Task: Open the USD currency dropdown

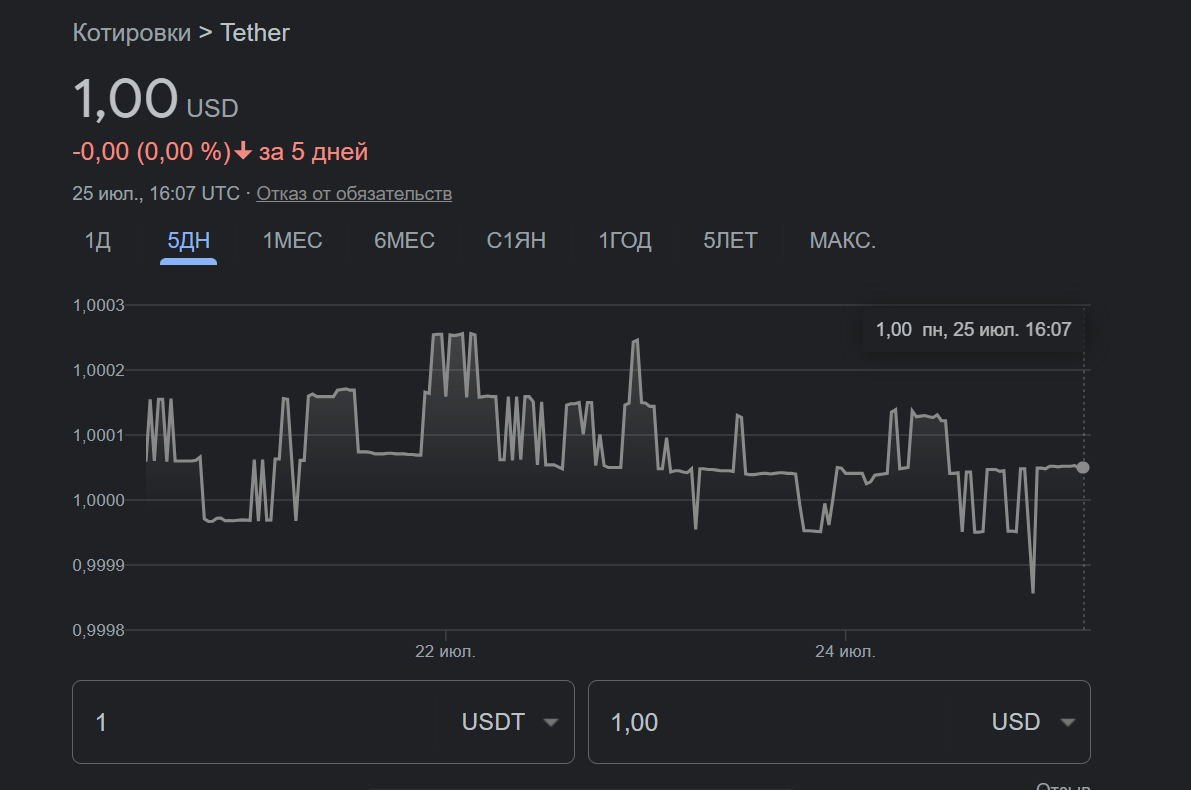Action: tap(1032, 722)
